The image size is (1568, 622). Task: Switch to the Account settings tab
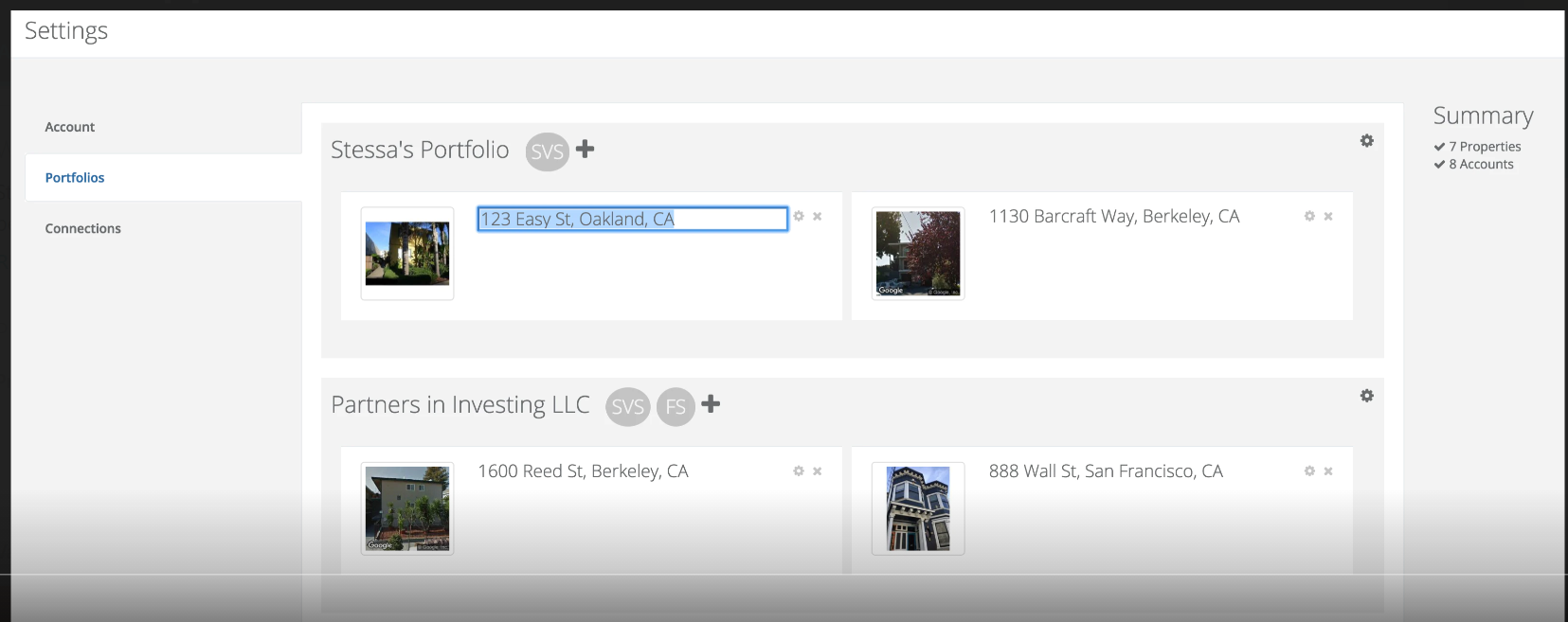70,127
